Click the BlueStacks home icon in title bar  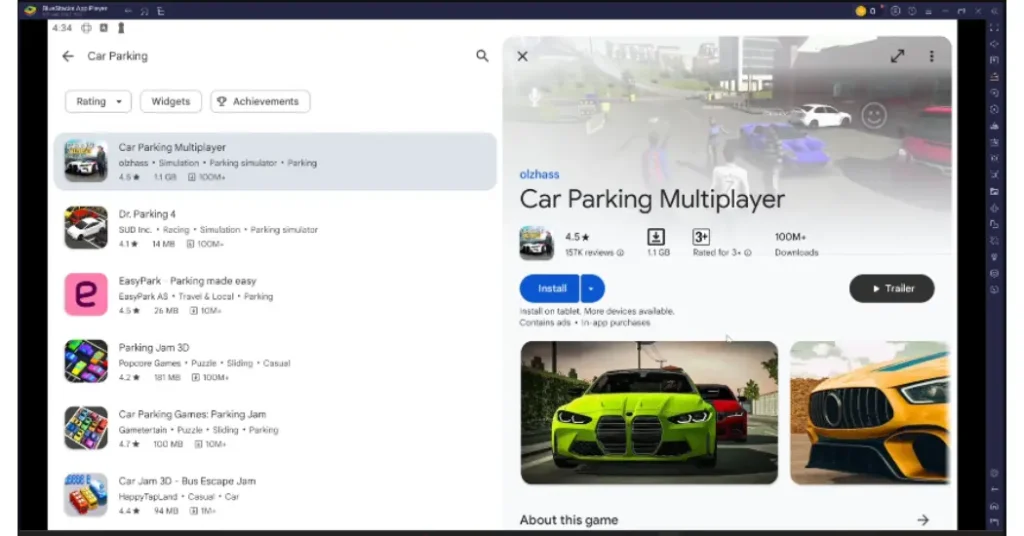pyautogui.click(x=144, y=10)
